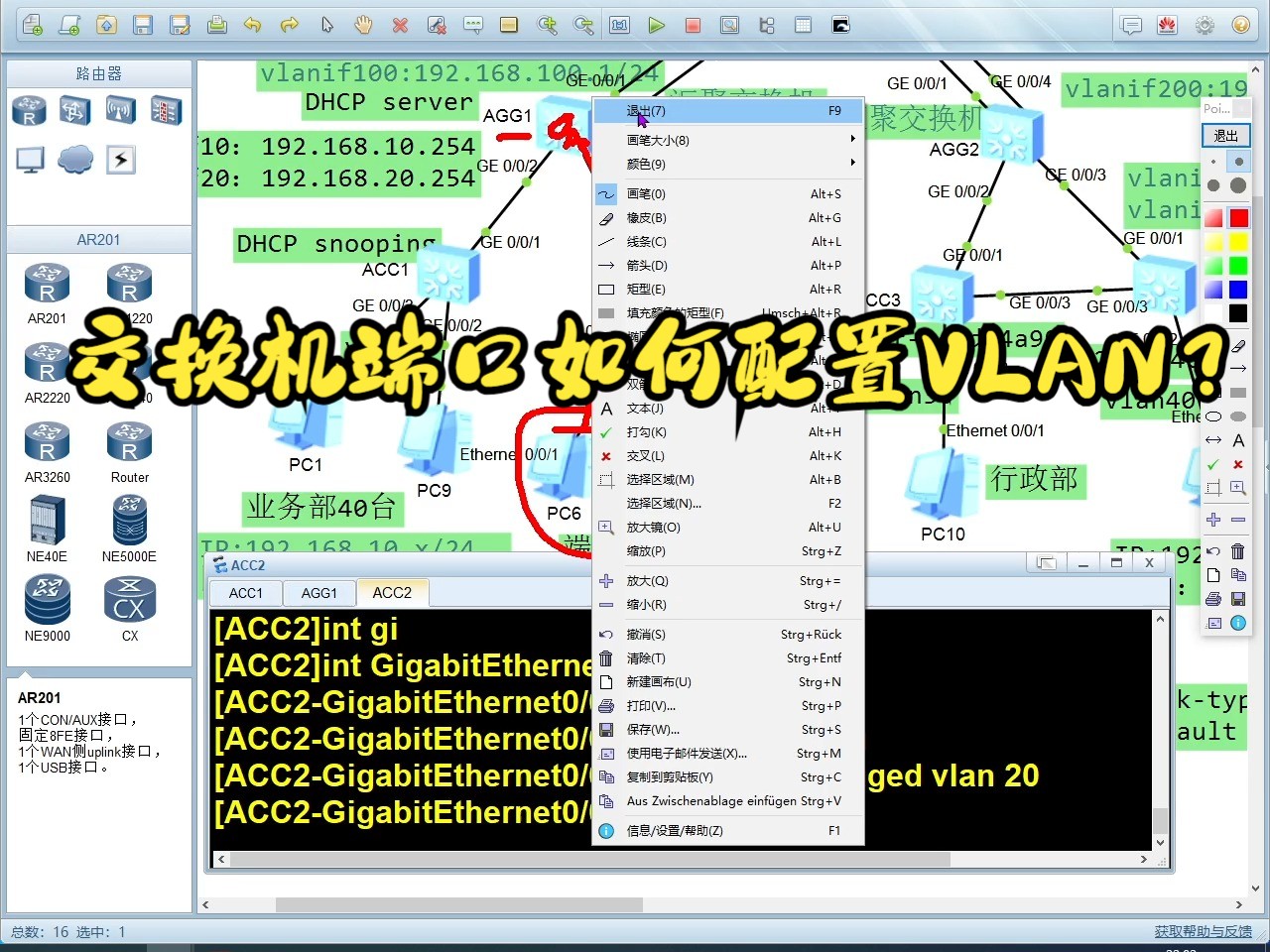
Task: Open the 获取帮助与反馈 link
Action: 1201,931
